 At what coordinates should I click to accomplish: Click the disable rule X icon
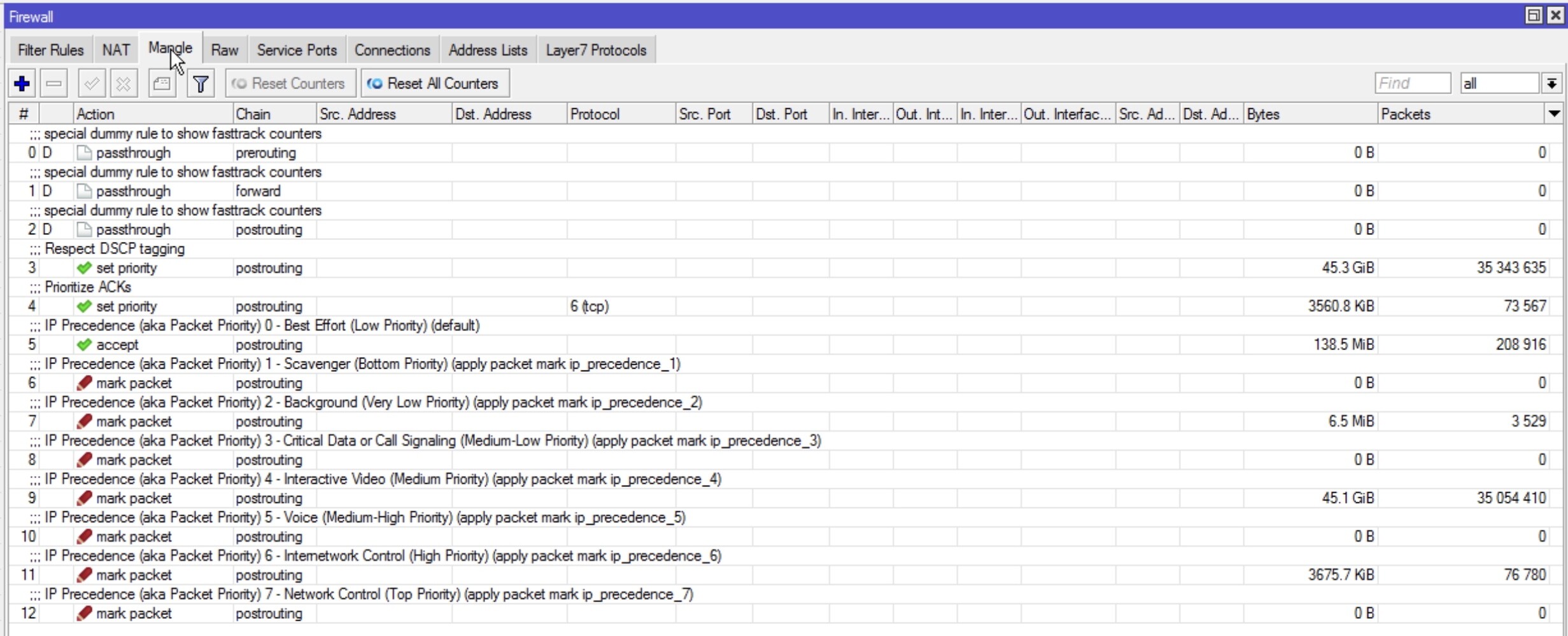[124, 83]
